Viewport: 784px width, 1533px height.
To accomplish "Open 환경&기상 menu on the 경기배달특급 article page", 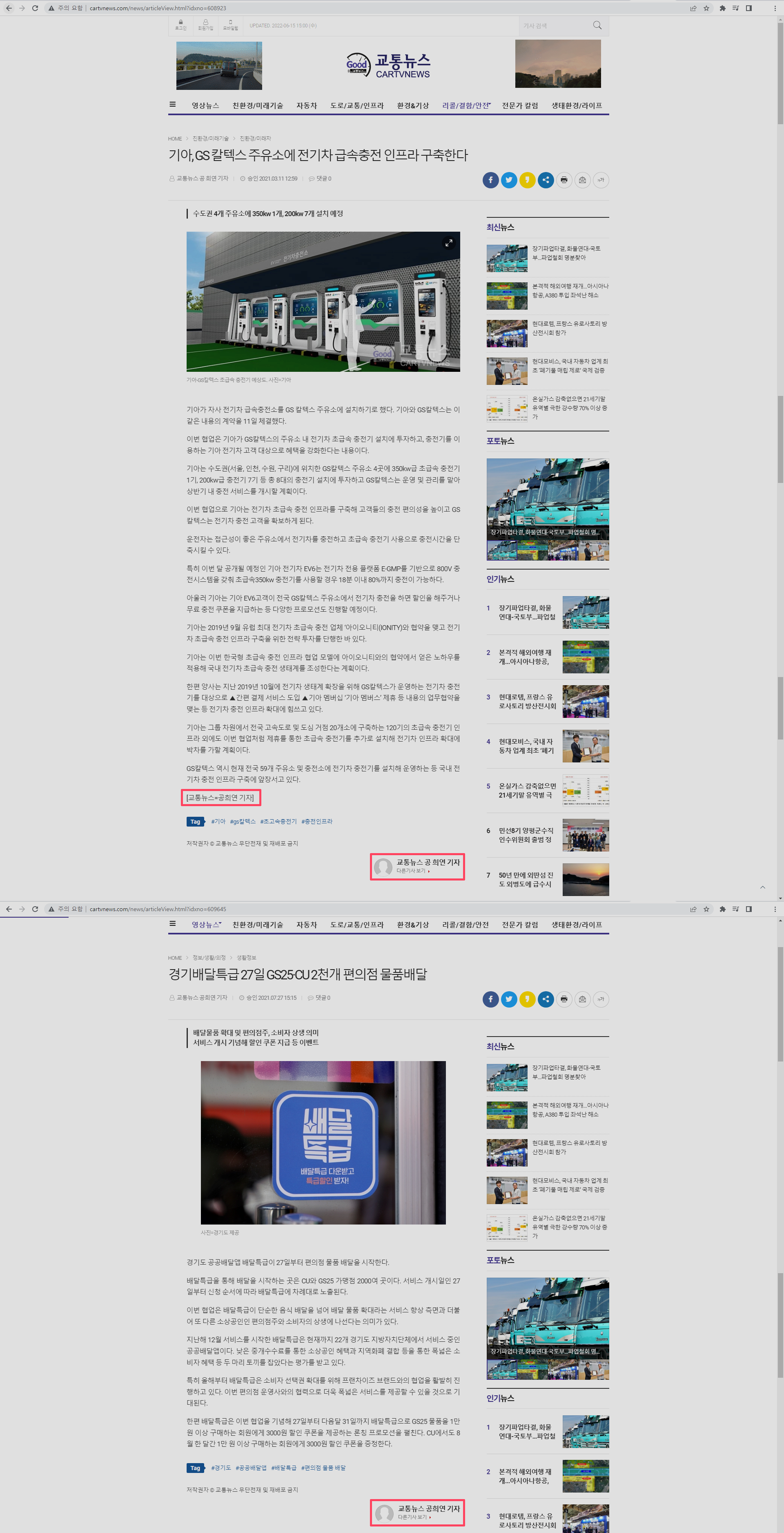I will point(413,924).
